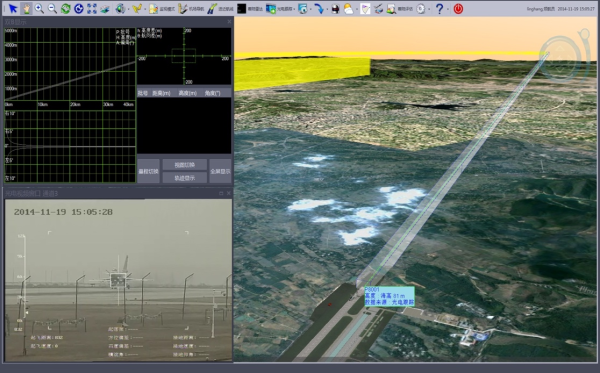Screen dimensions: 600x373
Task: Click the 视图切换 view switch button
Action: pyautogui.click(x=184, y=165)
